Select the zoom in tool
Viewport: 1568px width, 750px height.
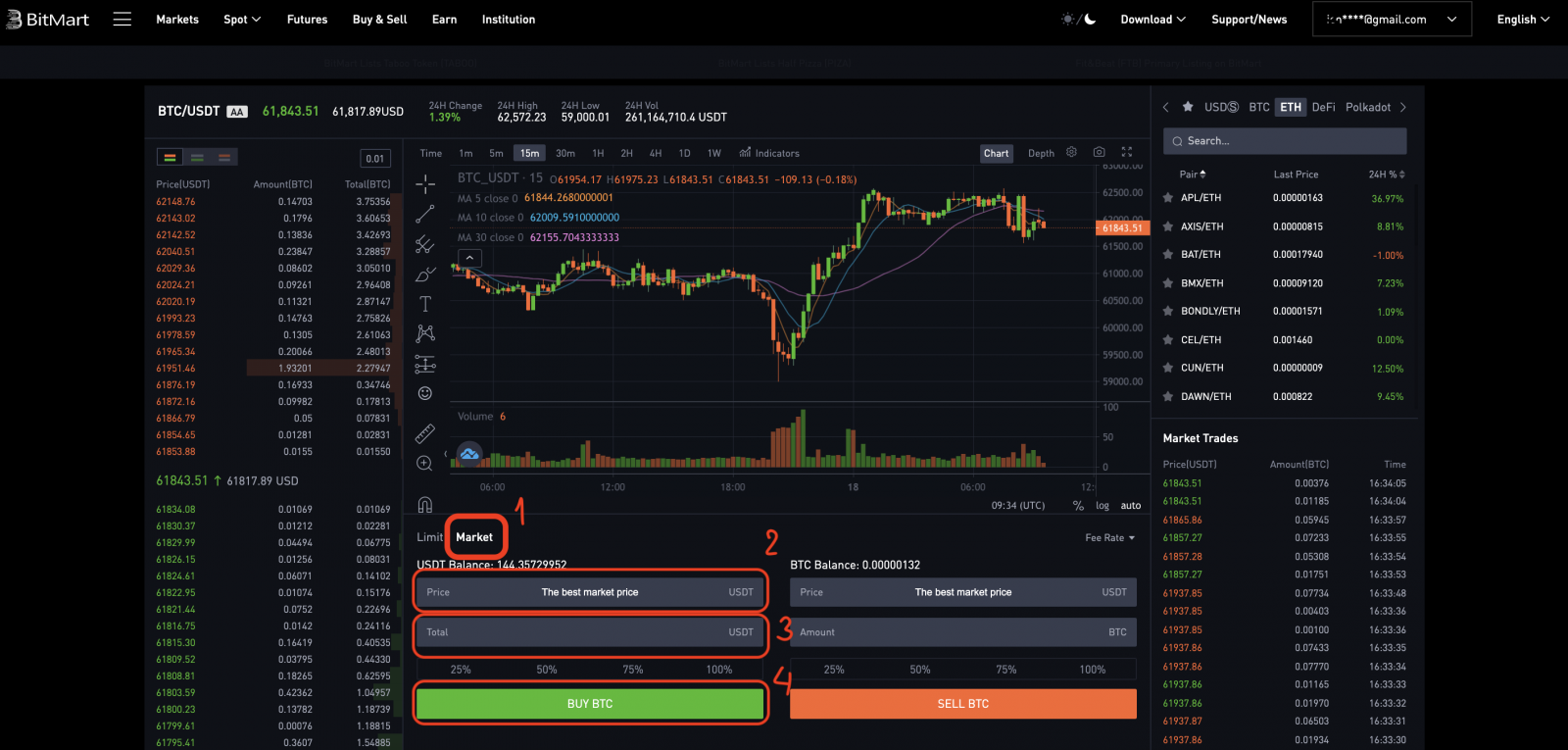(x=425, y=463)
